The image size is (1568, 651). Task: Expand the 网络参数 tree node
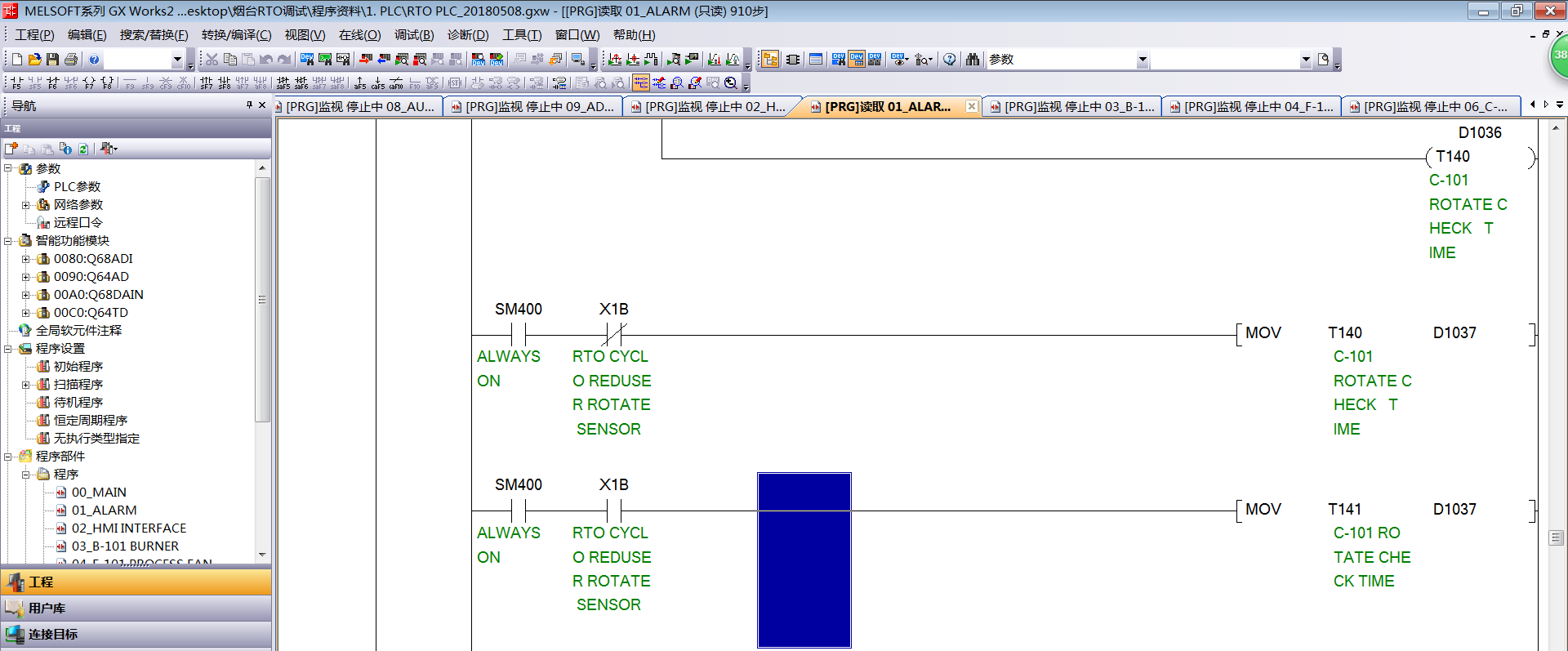[25, 205]
